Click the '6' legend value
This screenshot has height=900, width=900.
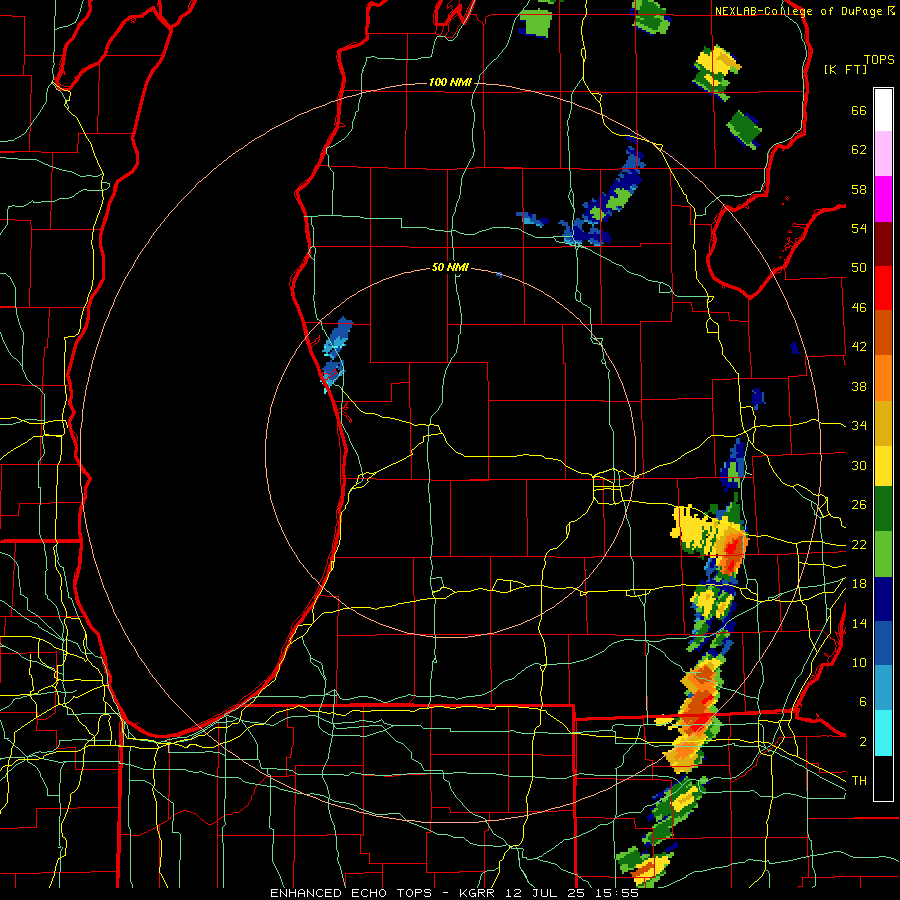click(863, 701)
